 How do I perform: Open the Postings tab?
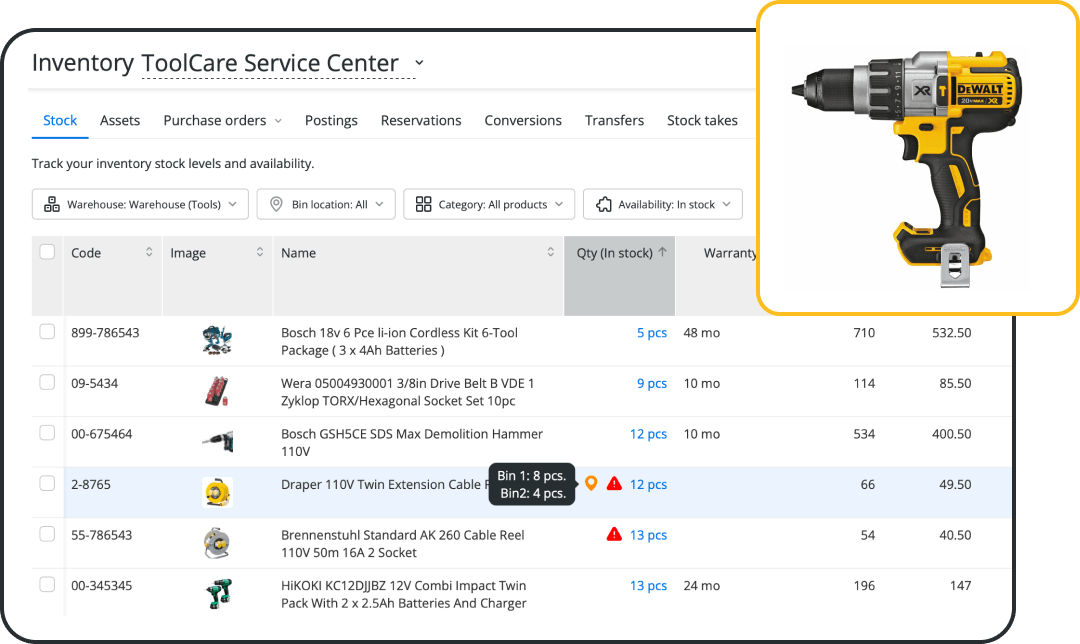coord(331,121)
